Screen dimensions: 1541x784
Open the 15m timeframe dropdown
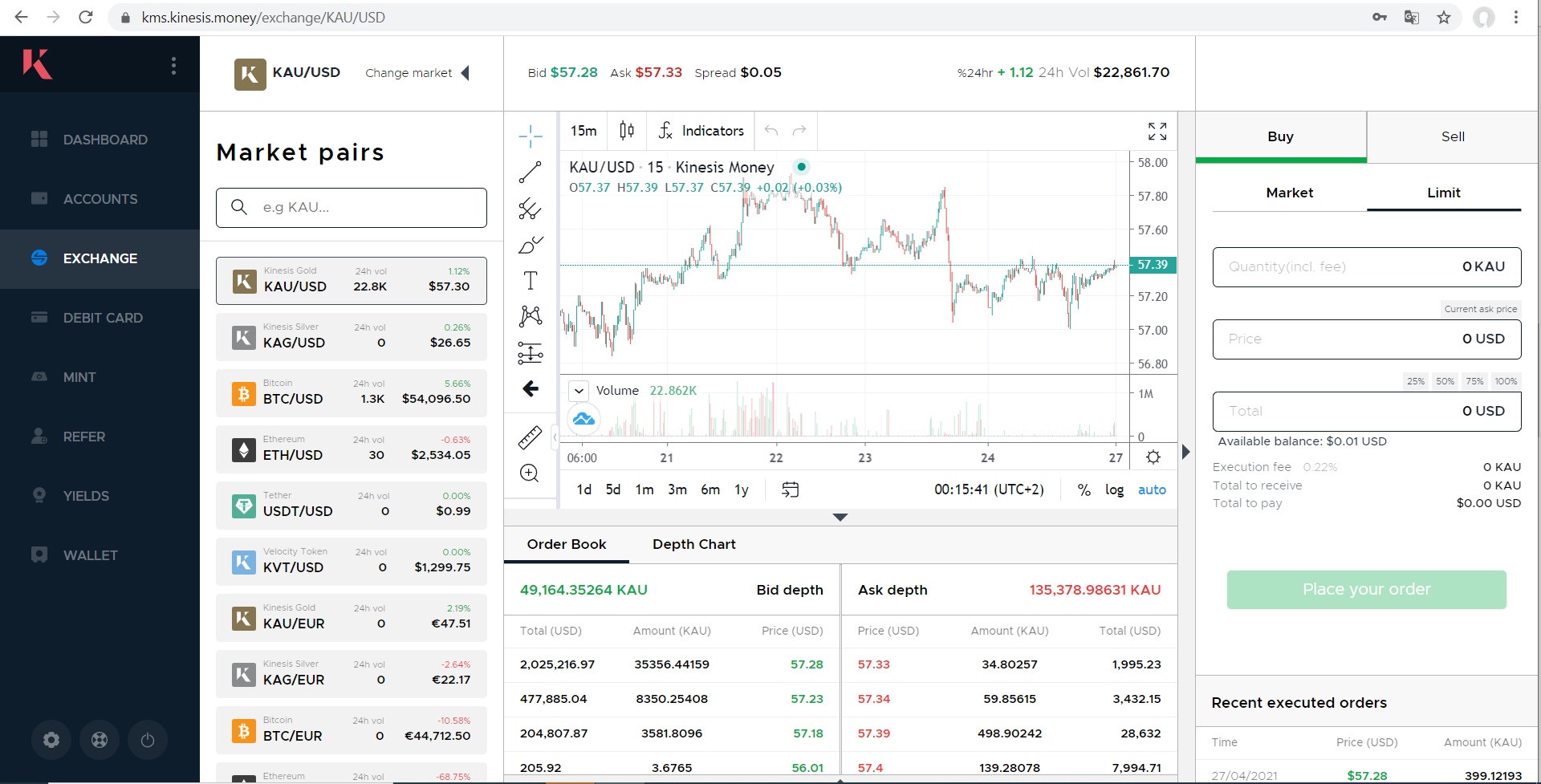point(583,131)
